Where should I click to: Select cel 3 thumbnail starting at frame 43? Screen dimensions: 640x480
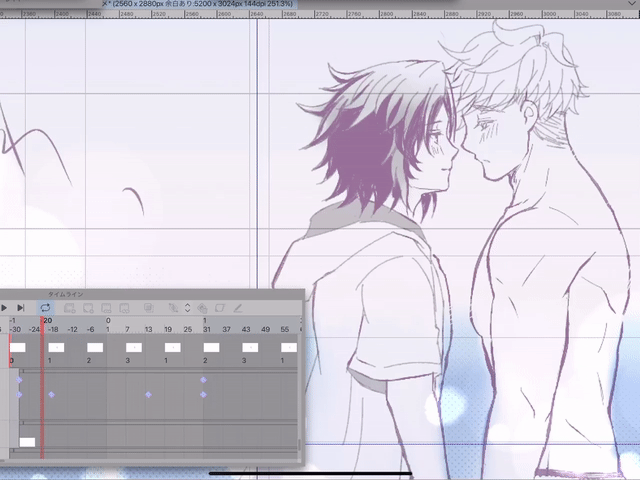250,347
